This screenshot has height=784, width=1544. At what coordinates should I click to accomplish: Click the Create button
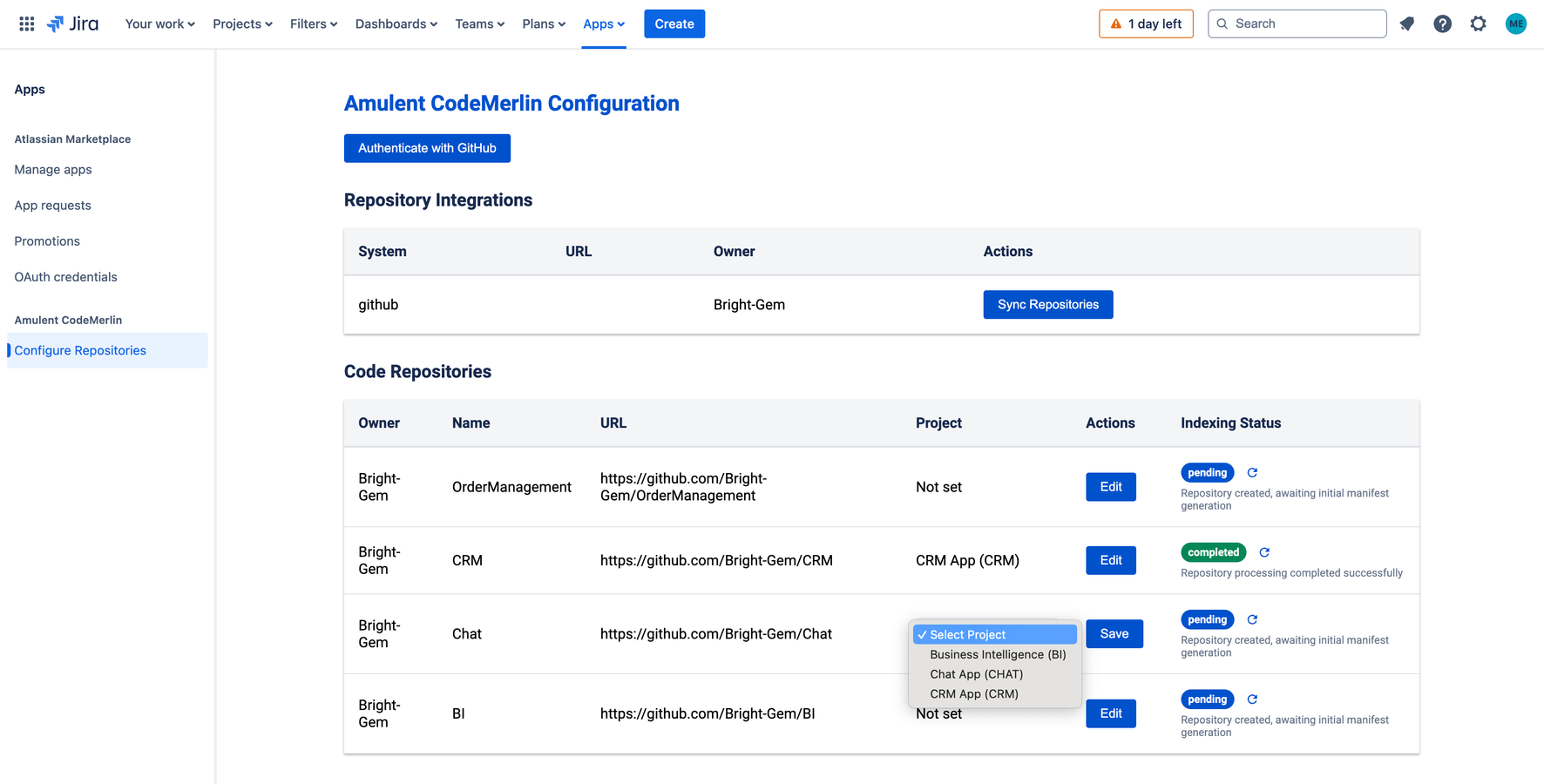674,24
